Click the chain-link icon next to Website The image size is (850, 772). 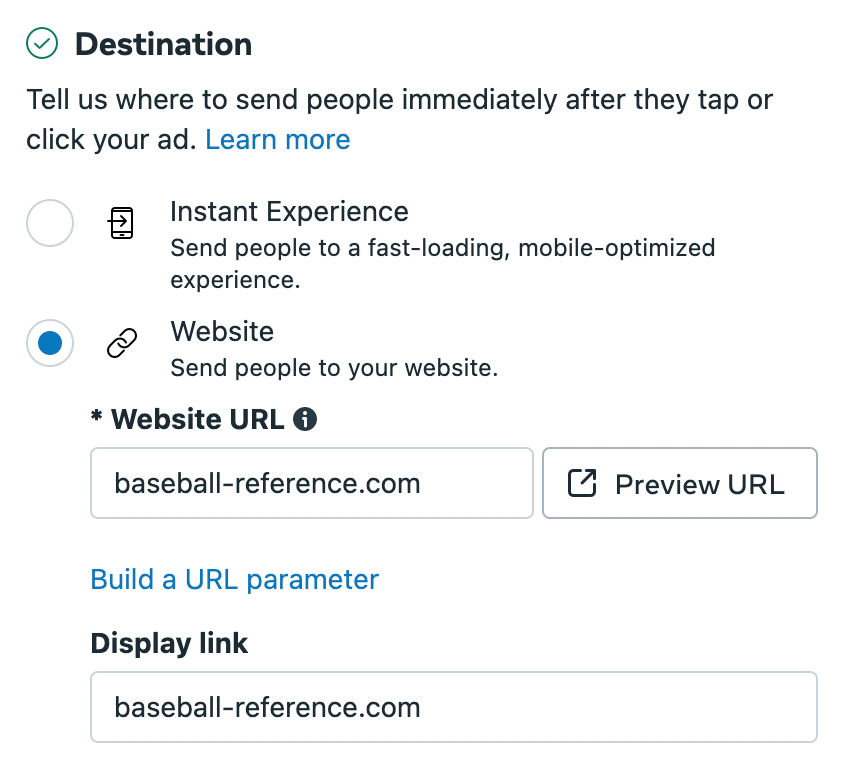point(121,345)
